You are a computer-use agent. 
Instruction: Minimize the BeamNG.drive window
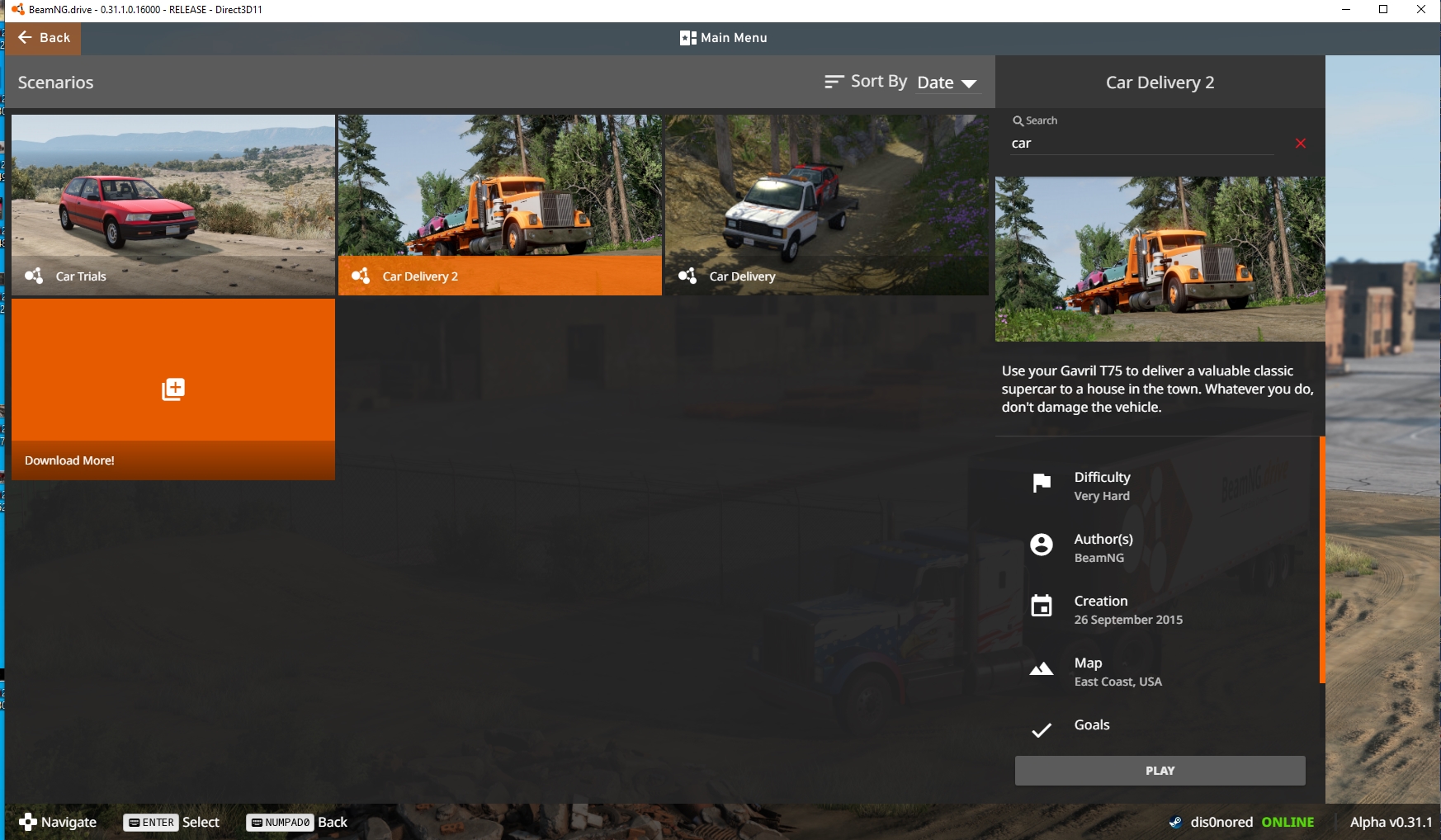point(1346,10)
